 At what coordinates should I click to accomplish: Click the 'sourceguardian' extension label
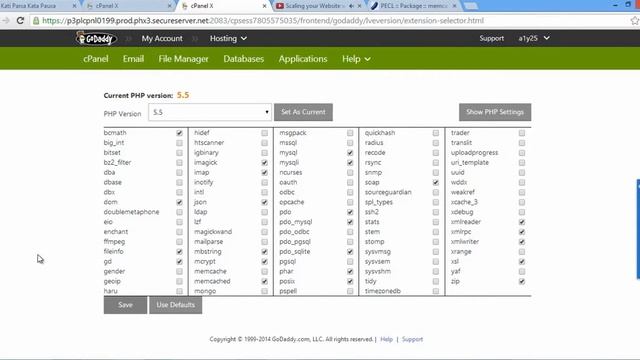click(x=388, y=192)
